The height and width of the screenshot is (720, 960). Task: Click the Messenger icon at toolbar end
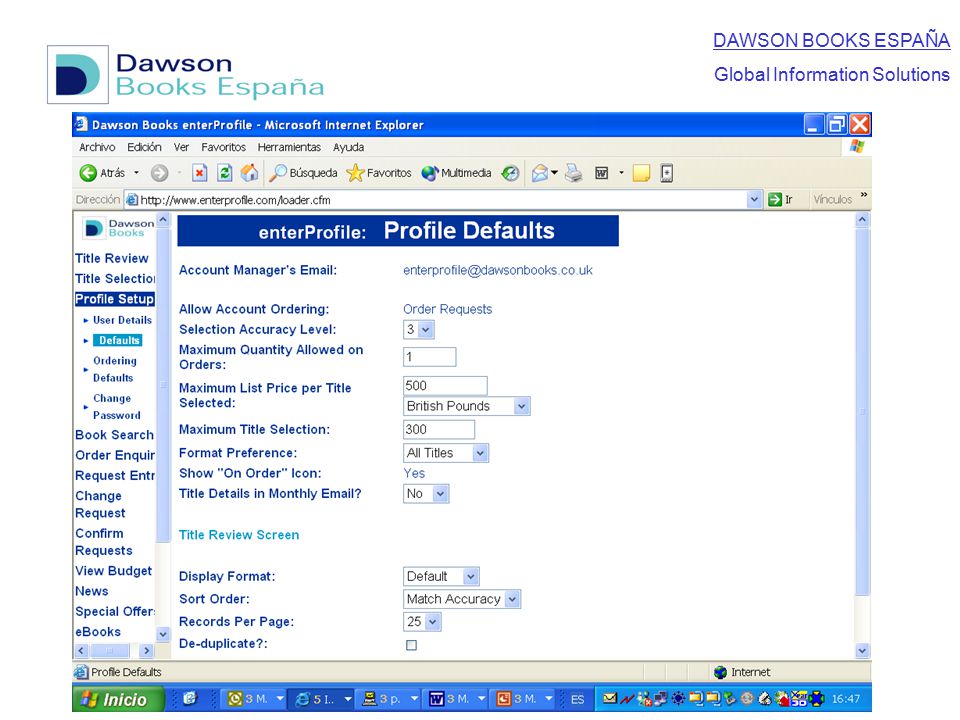667,173
